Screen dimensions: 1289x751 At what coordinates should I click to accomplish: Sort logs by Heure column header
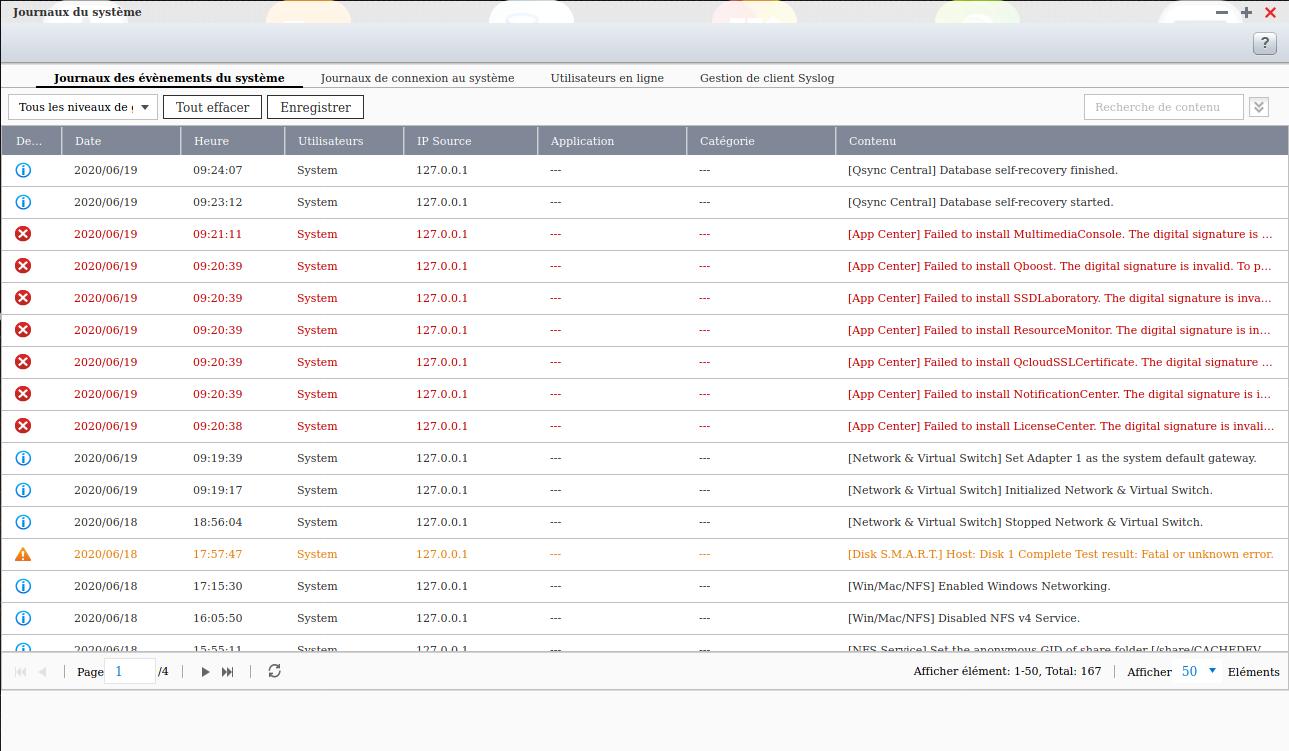[211, 141]
